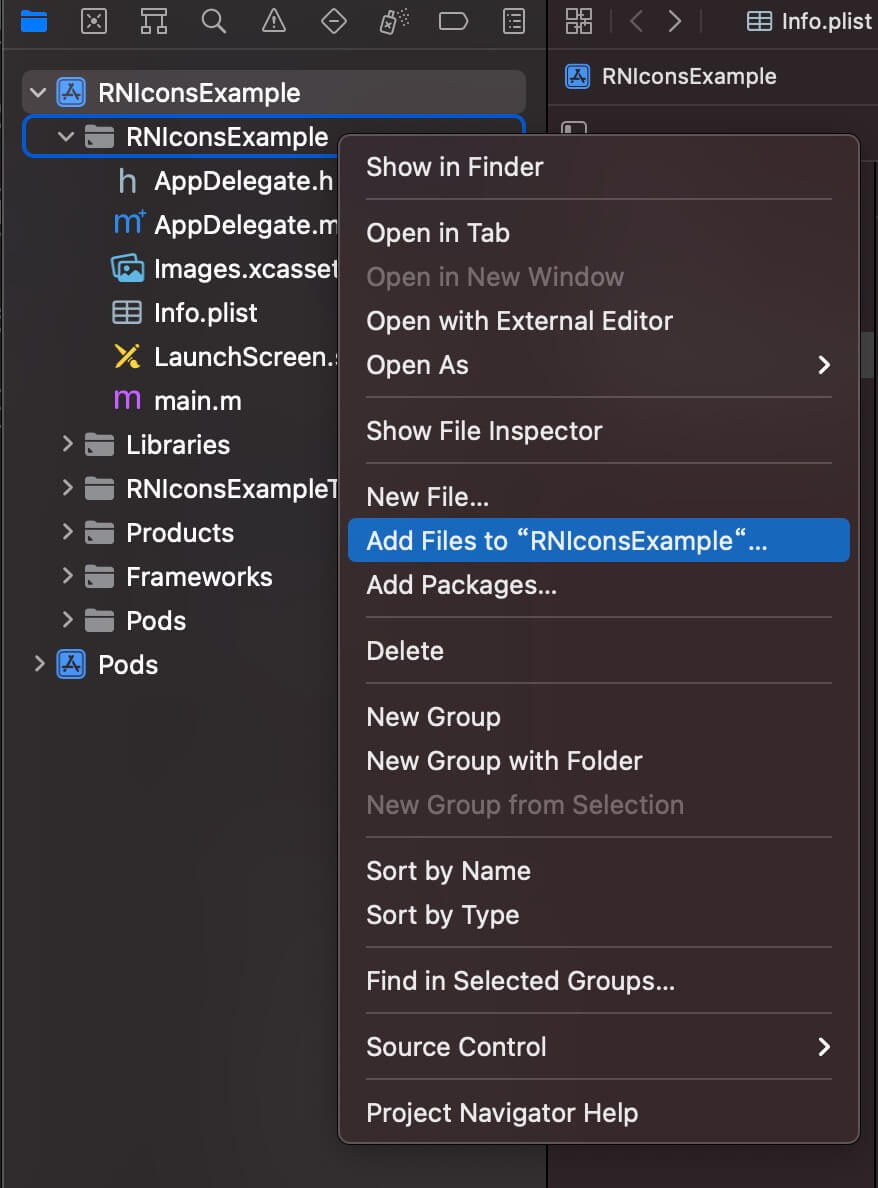Viewport: 878px width, 1188px height.
Task: Click New Group with Folder
Action: (x=504, y=761)
